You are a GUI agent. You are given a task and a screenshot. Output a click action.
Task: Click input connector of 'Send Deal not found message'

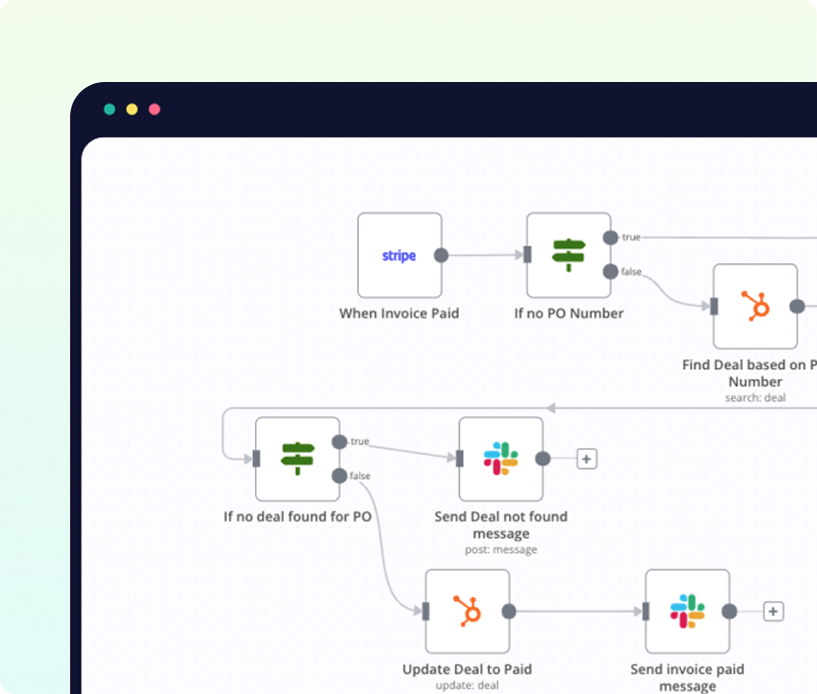[460, 458]
